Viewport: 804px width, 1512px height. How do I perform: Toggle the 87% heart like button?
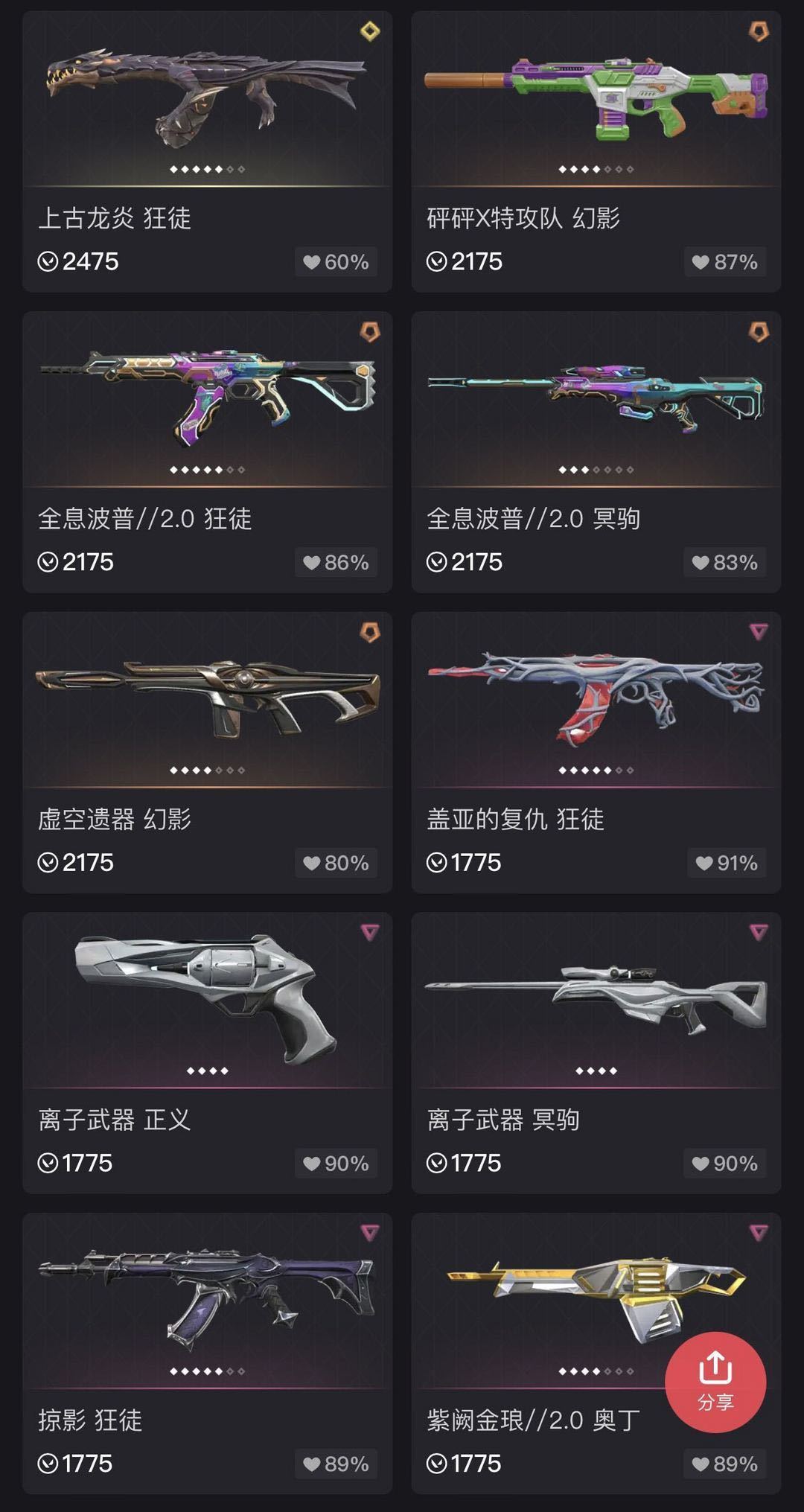click(724, 262)
